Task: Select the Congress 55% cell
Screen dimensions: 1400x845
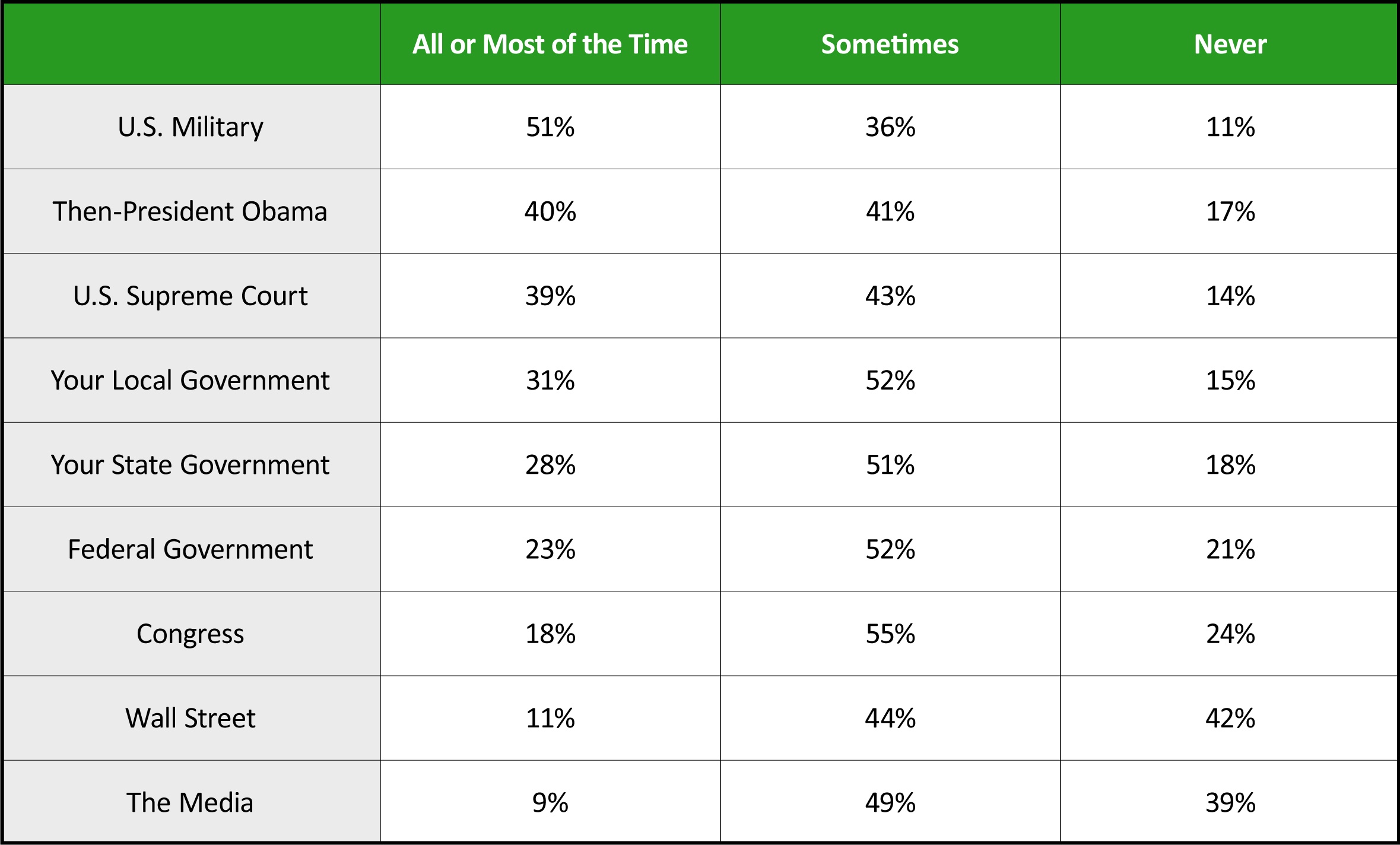Action: pyautogui.click(x=890, y=634)
